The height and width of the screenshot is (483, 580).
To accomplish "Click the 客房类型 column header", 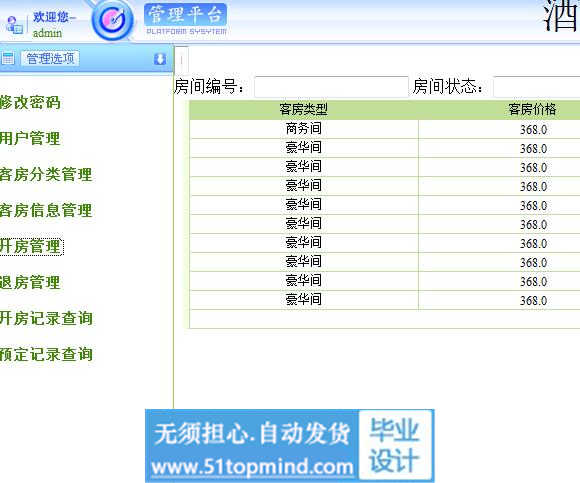I will point(304,109).
